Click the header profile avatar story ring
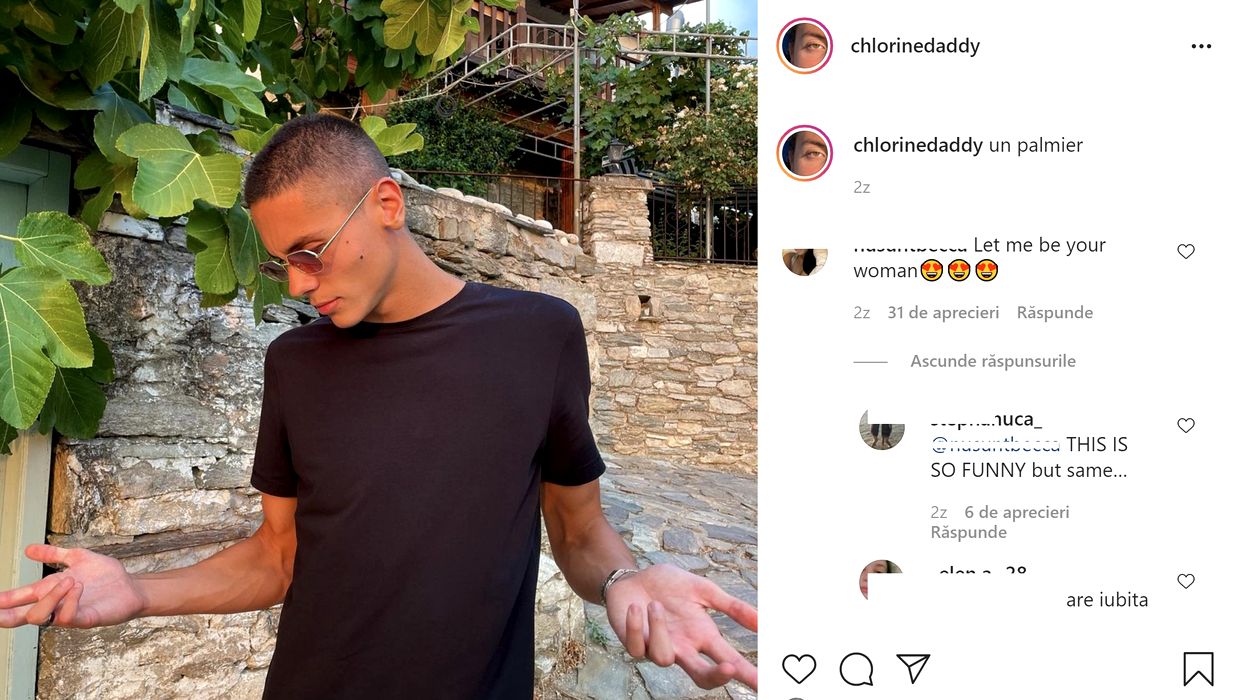The height and width of the screenshot is (700, 1234). [x=804, y=46]
